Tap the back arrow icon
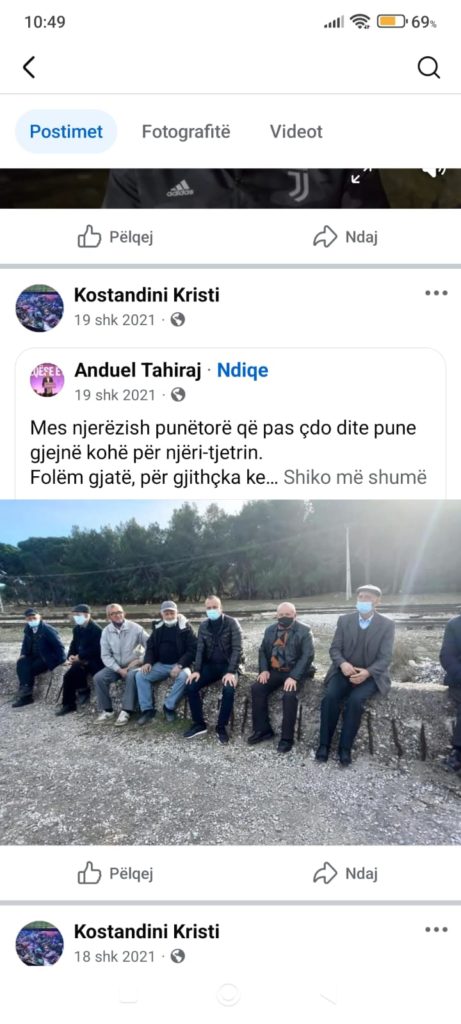Screen dimensions: 461x1024 point(29,67)
